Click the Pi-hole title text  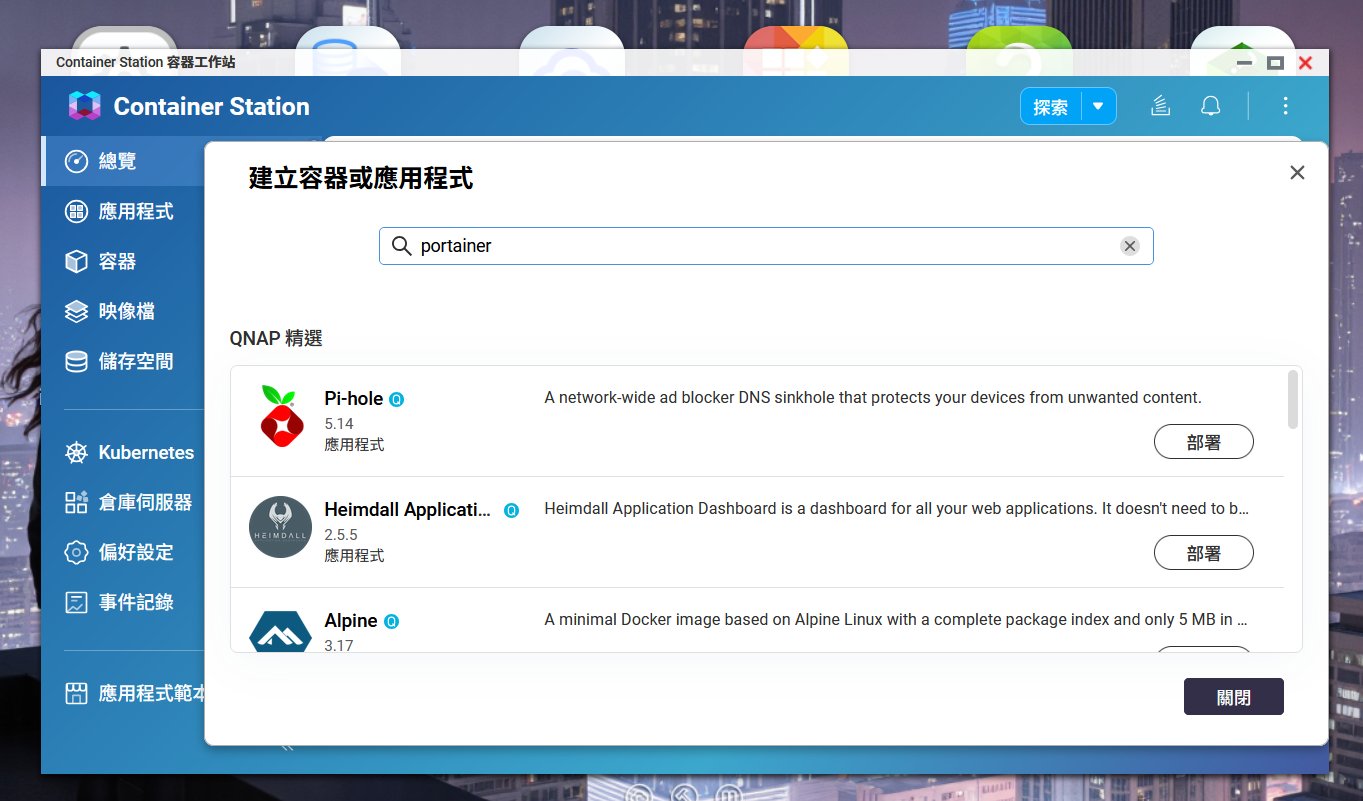pos(354,398)
